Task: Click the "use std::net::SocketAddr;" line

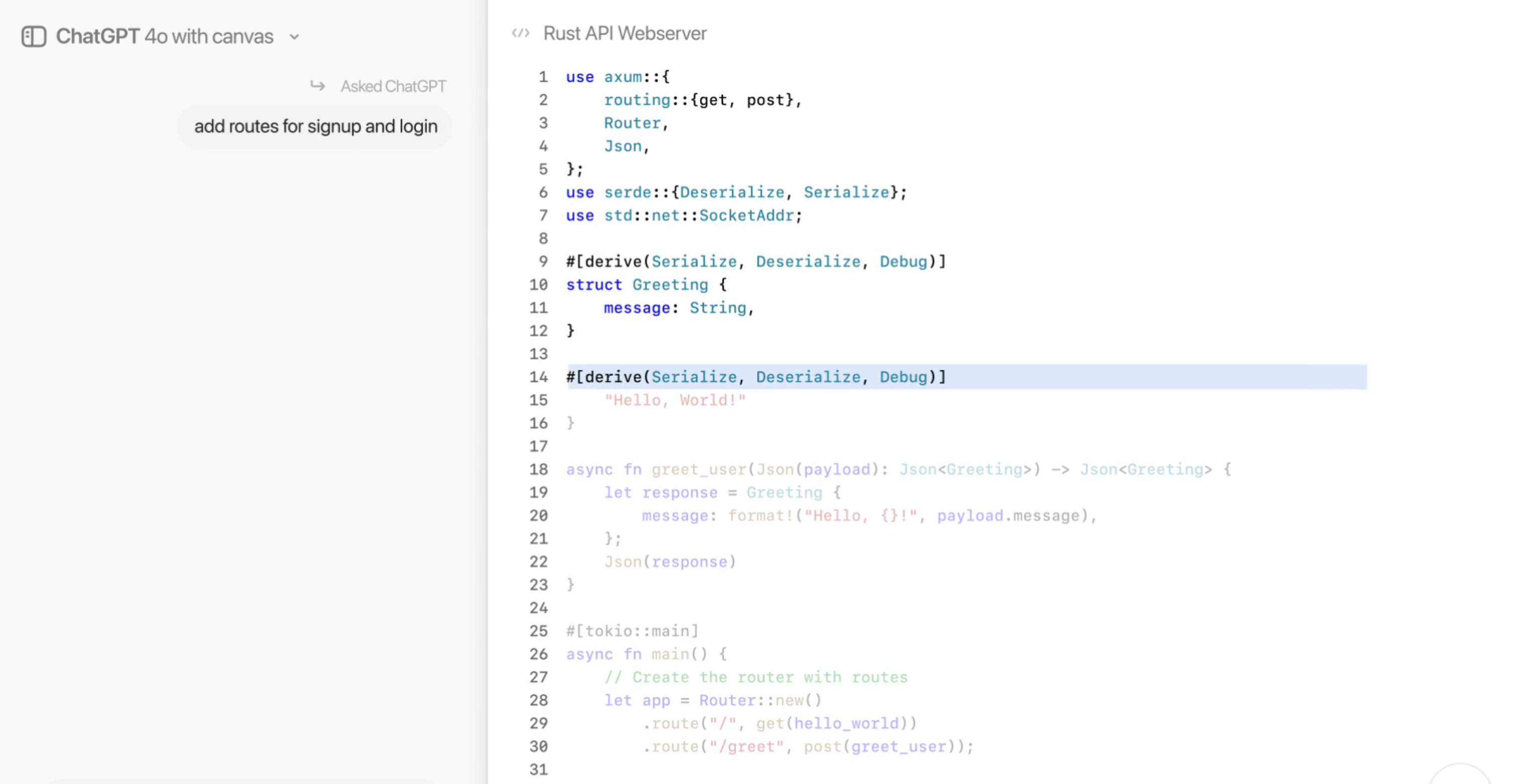Action: (x=684, y=216)
